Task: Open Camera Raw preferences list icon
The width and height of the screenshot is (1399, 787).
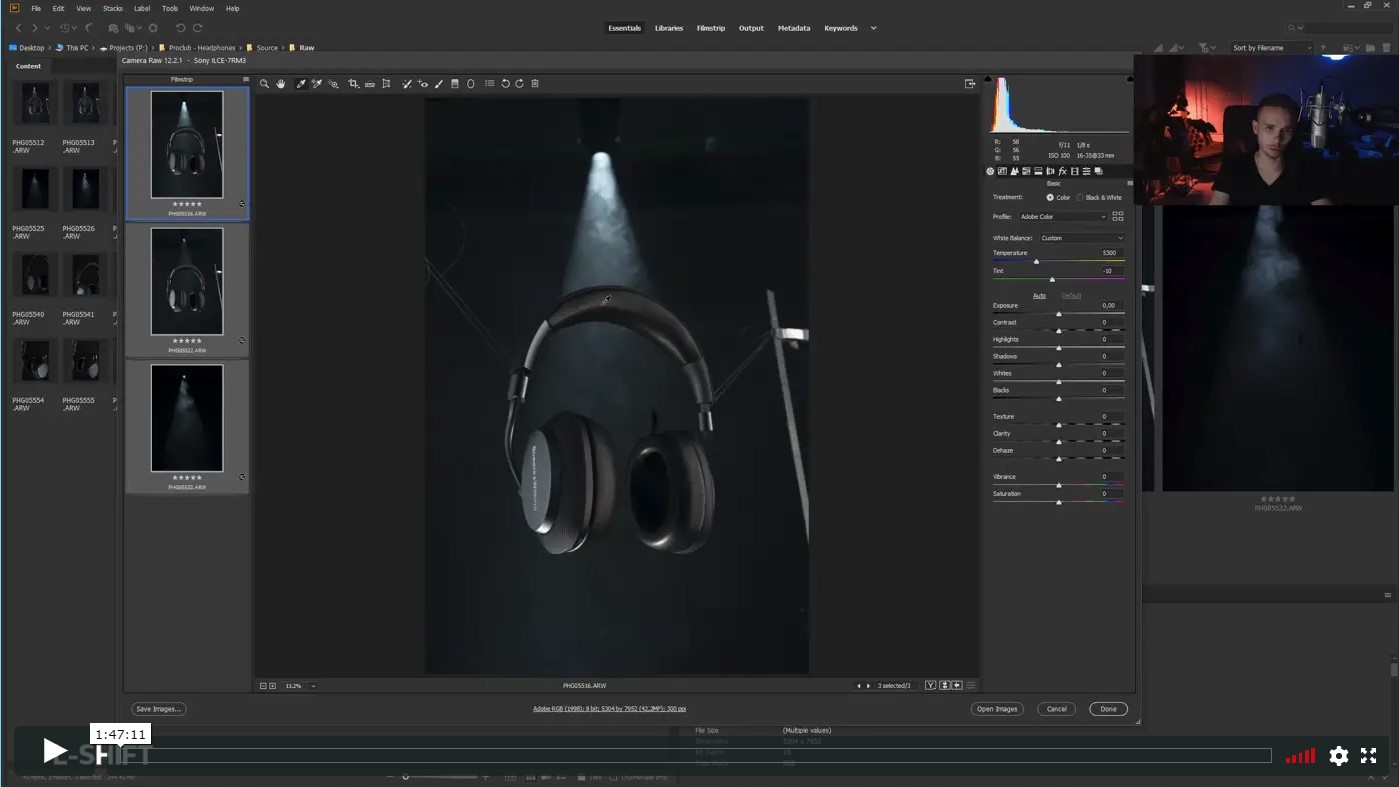Action: 490,84
